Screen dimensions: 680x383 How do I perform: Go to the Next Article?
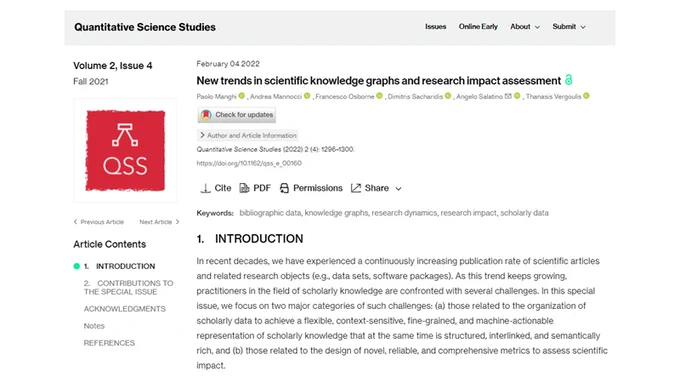coord(159,222)
